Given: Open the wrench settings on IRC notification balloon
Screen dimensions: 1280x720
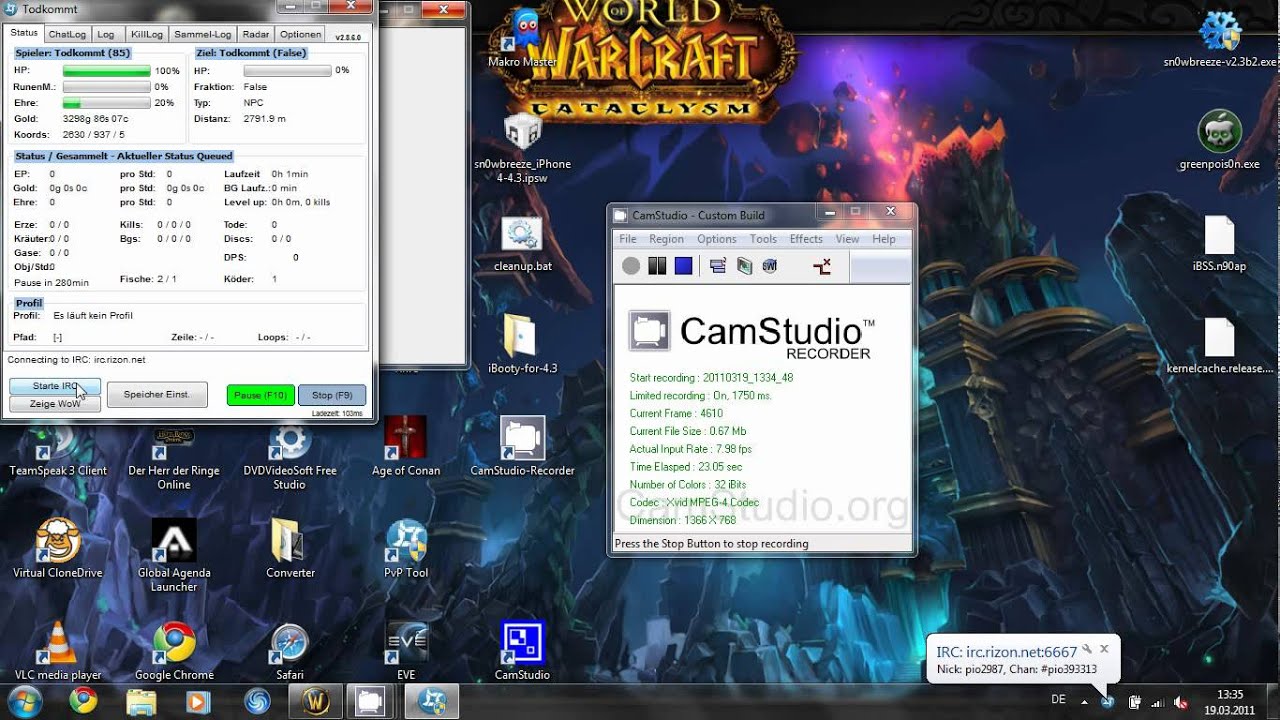Looking at the screenshot, I should [1087, 649].
